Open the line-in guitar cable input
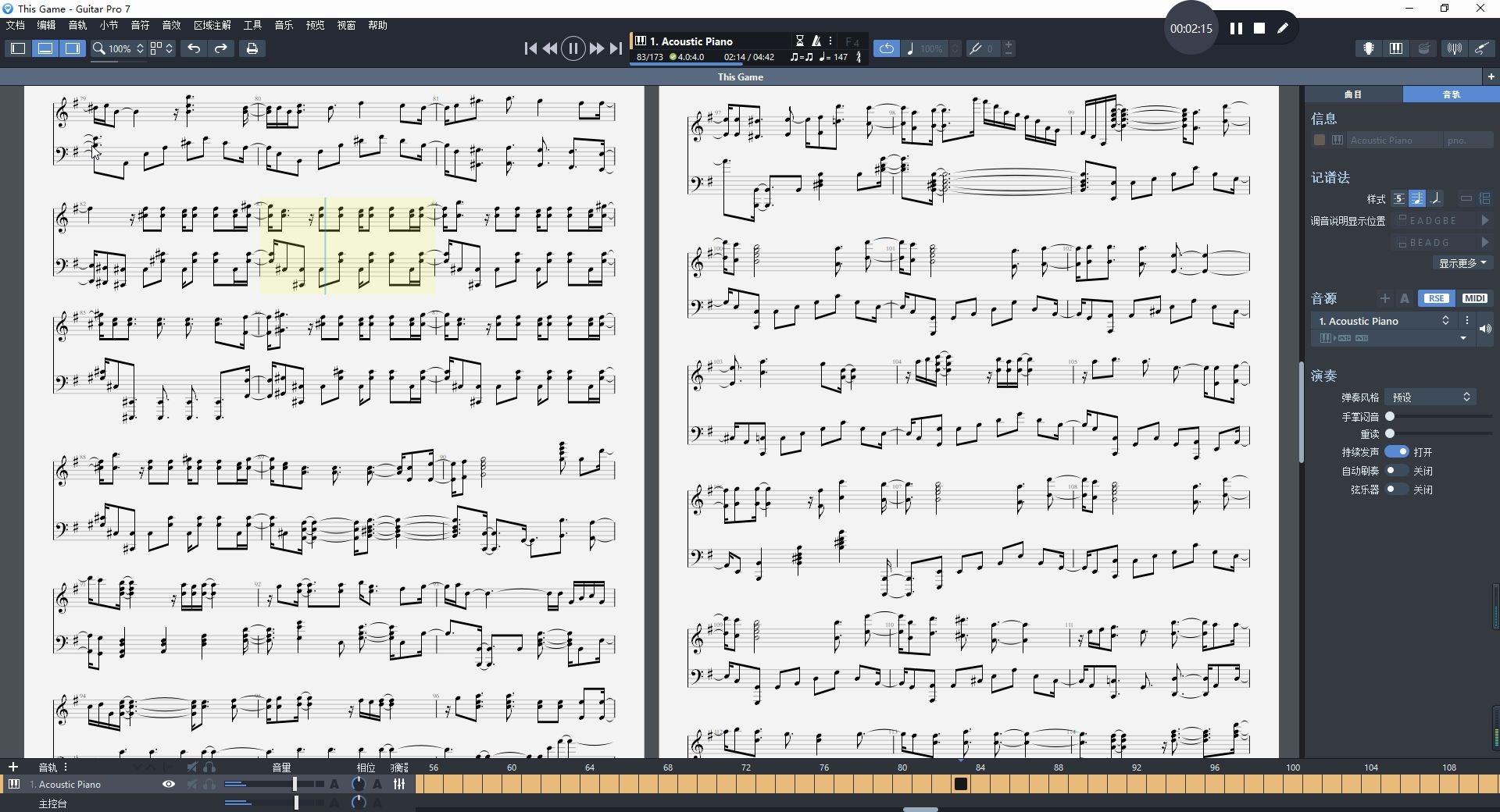Viewport: 1500px width, 812px height. [x=1481, y=48]
